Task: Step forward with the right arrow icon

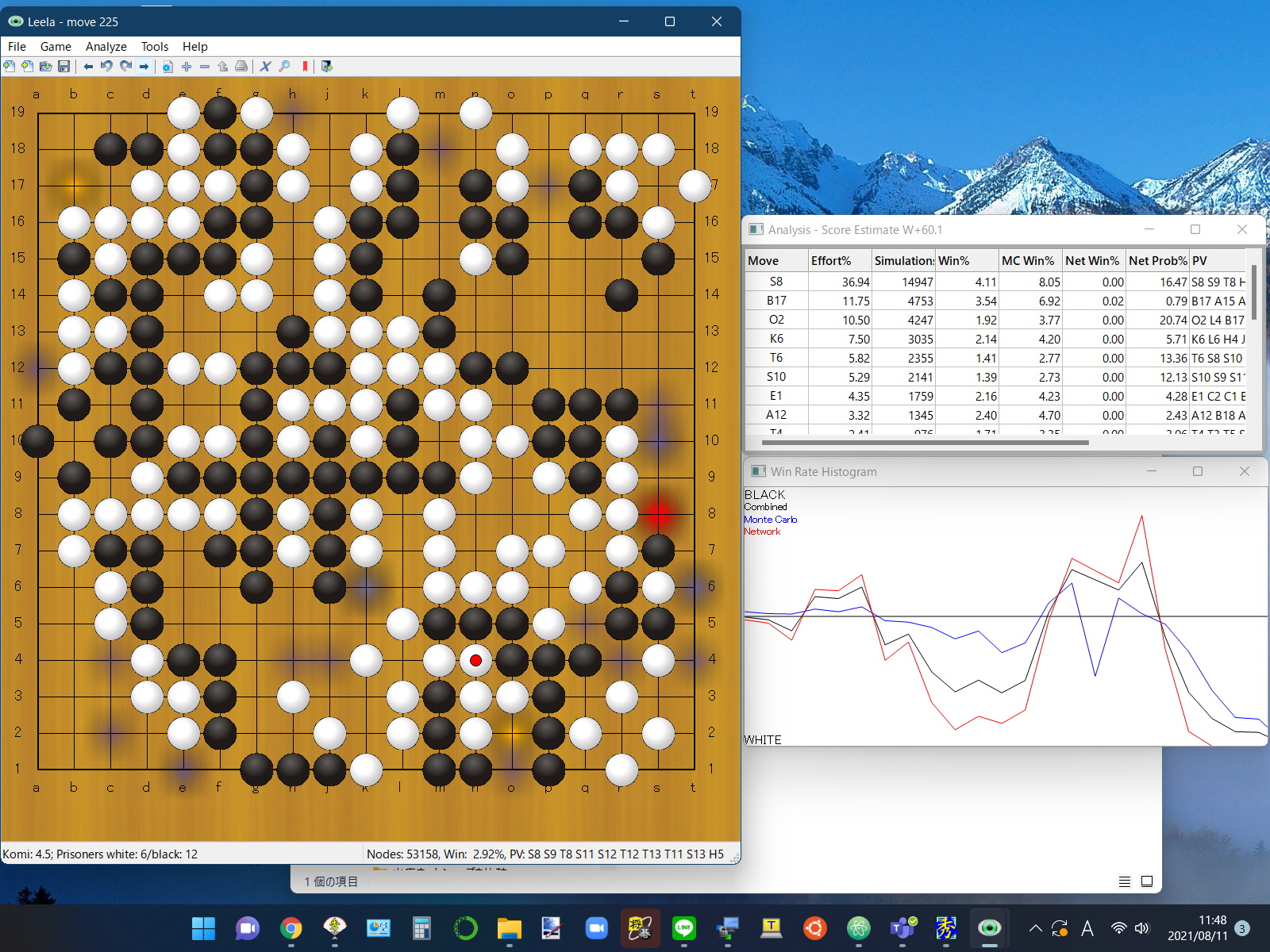Action: tap(144, 67)
